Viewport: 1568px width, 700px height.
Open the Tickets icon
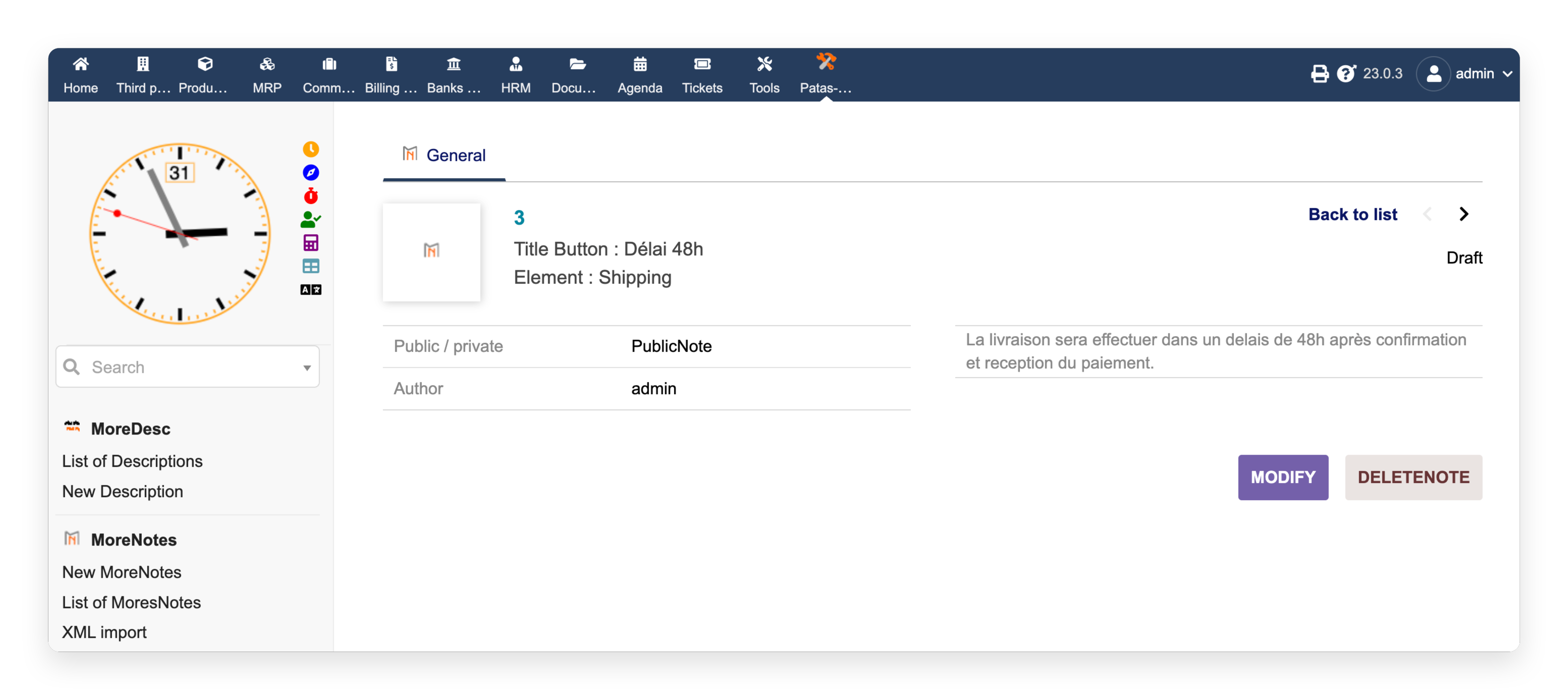(x=702, y=64)
